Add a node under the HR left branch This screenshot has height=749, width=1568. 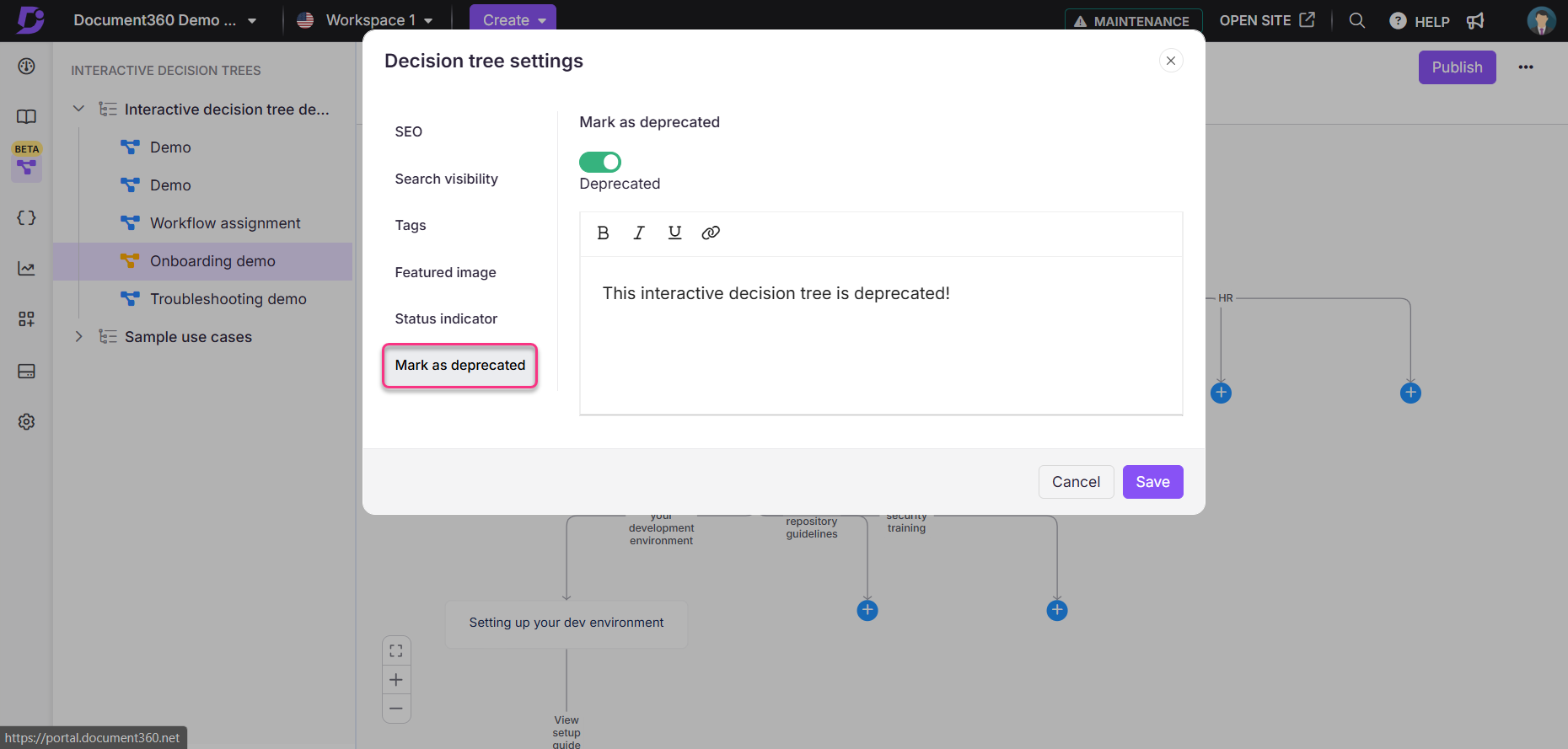tap(1221, 393)
